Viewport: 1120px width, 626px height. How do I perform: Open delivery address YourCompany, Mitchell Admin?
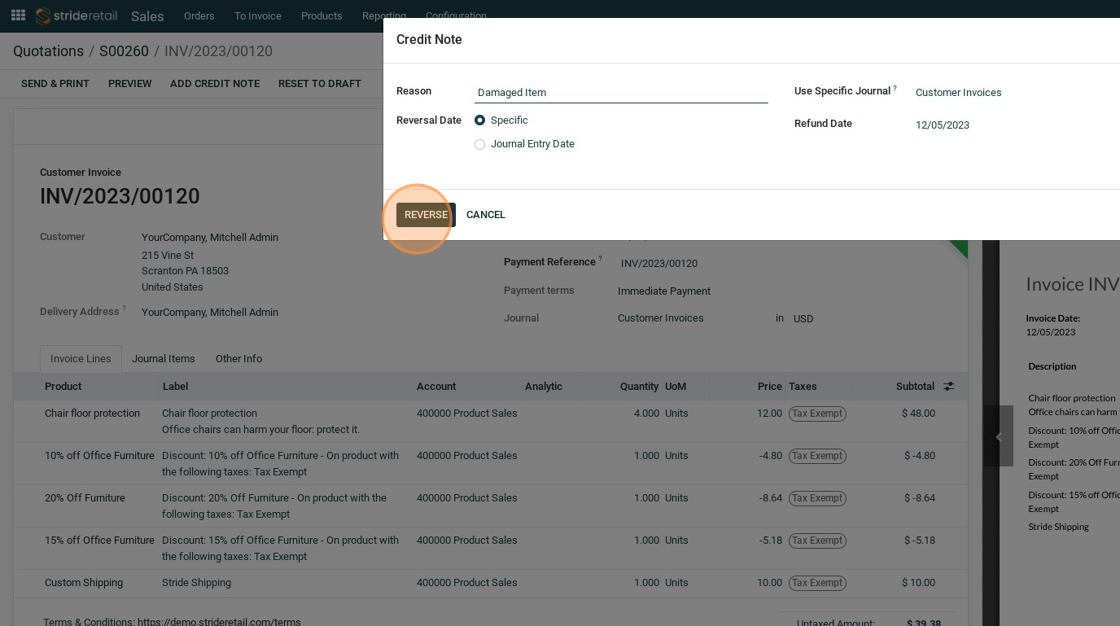coord(210,312)
